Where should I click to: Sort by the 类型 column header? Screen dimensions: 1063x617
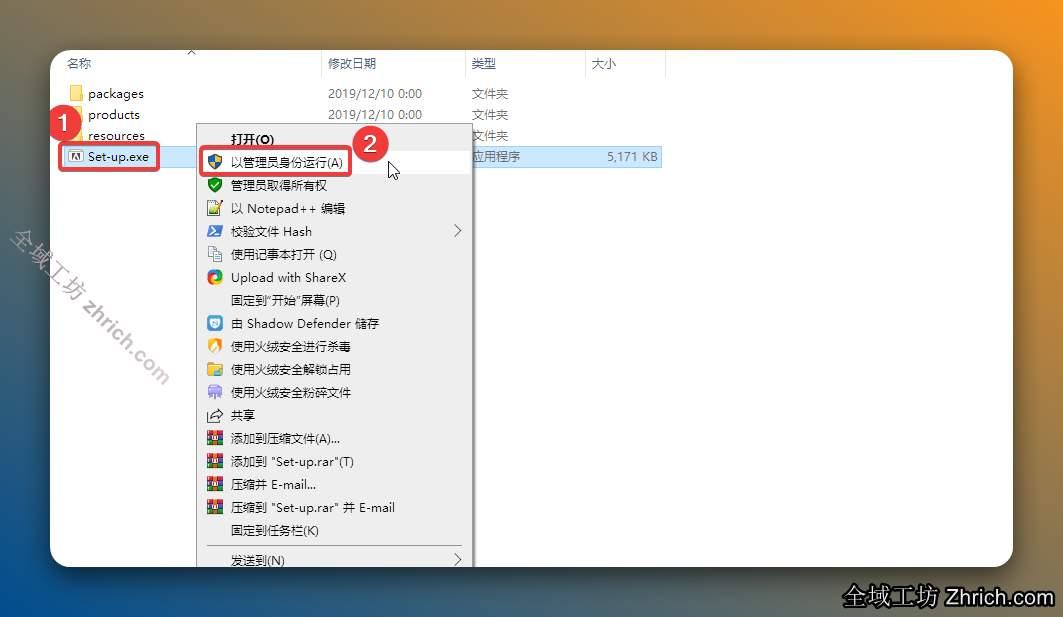pos(483,64)
